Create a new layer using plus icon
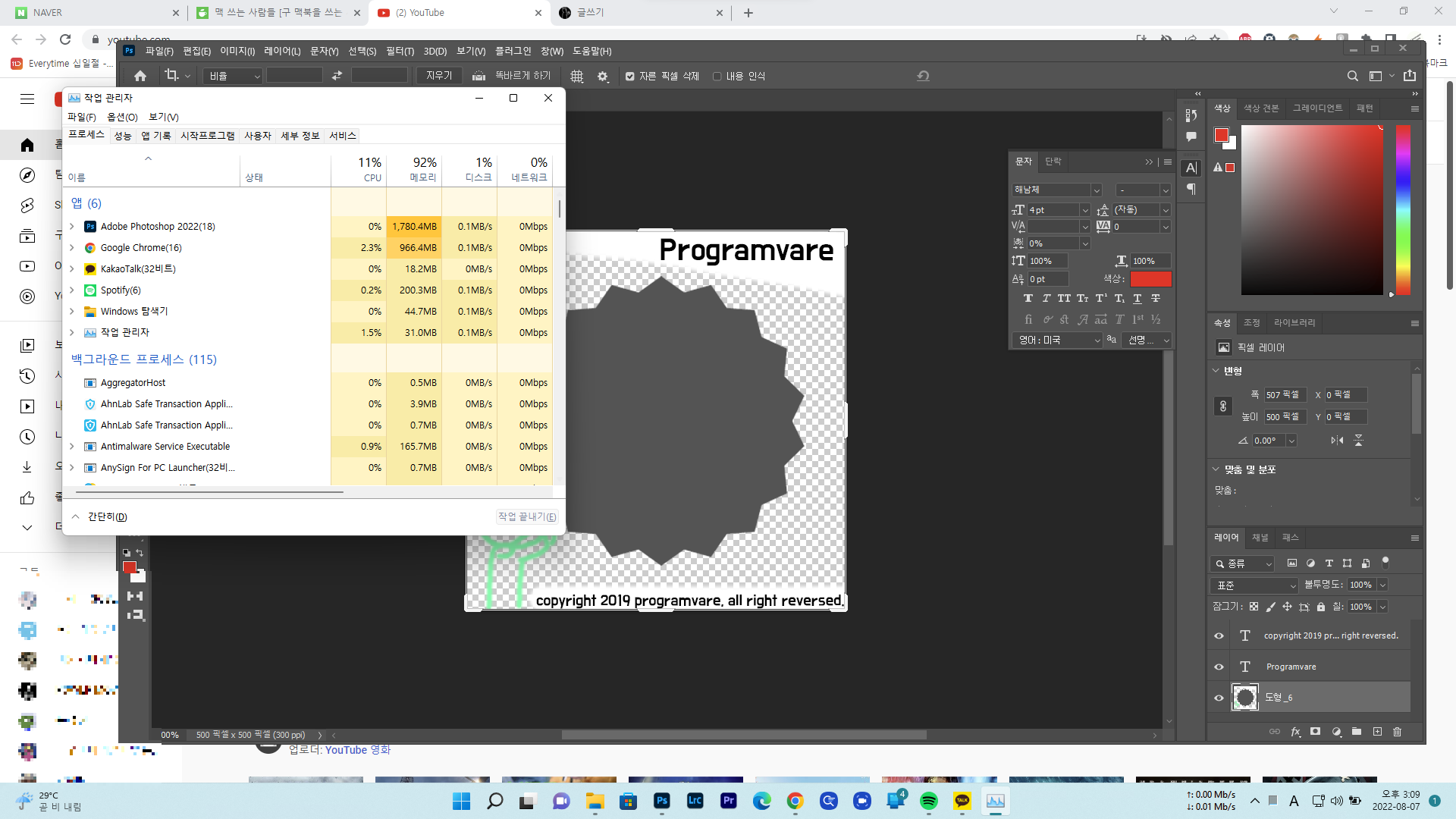This screenshot has height=819, width=1456. (x=1377, y=732)
